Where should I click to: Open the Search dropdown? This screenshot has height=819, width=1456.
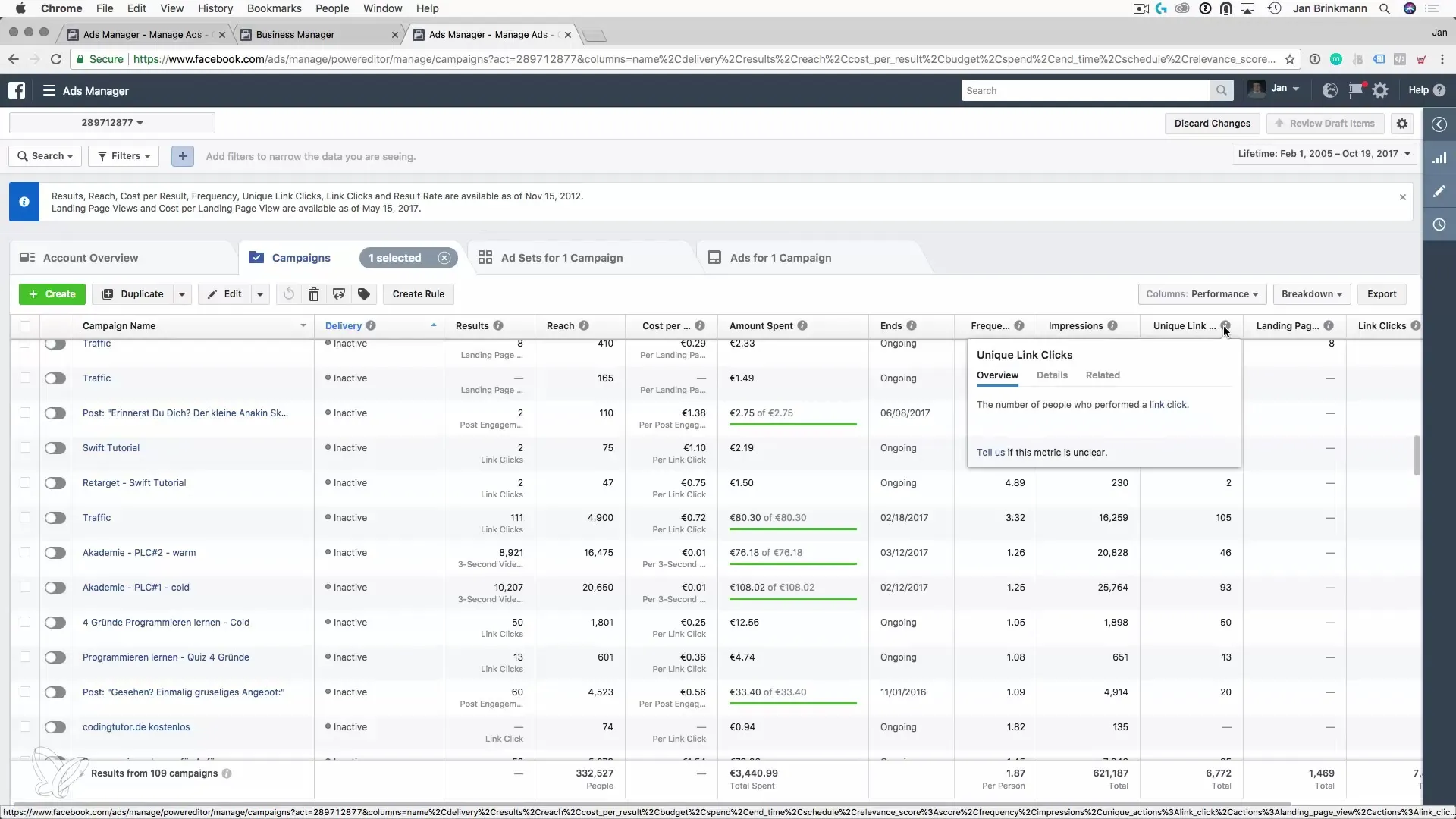[45, 156]
